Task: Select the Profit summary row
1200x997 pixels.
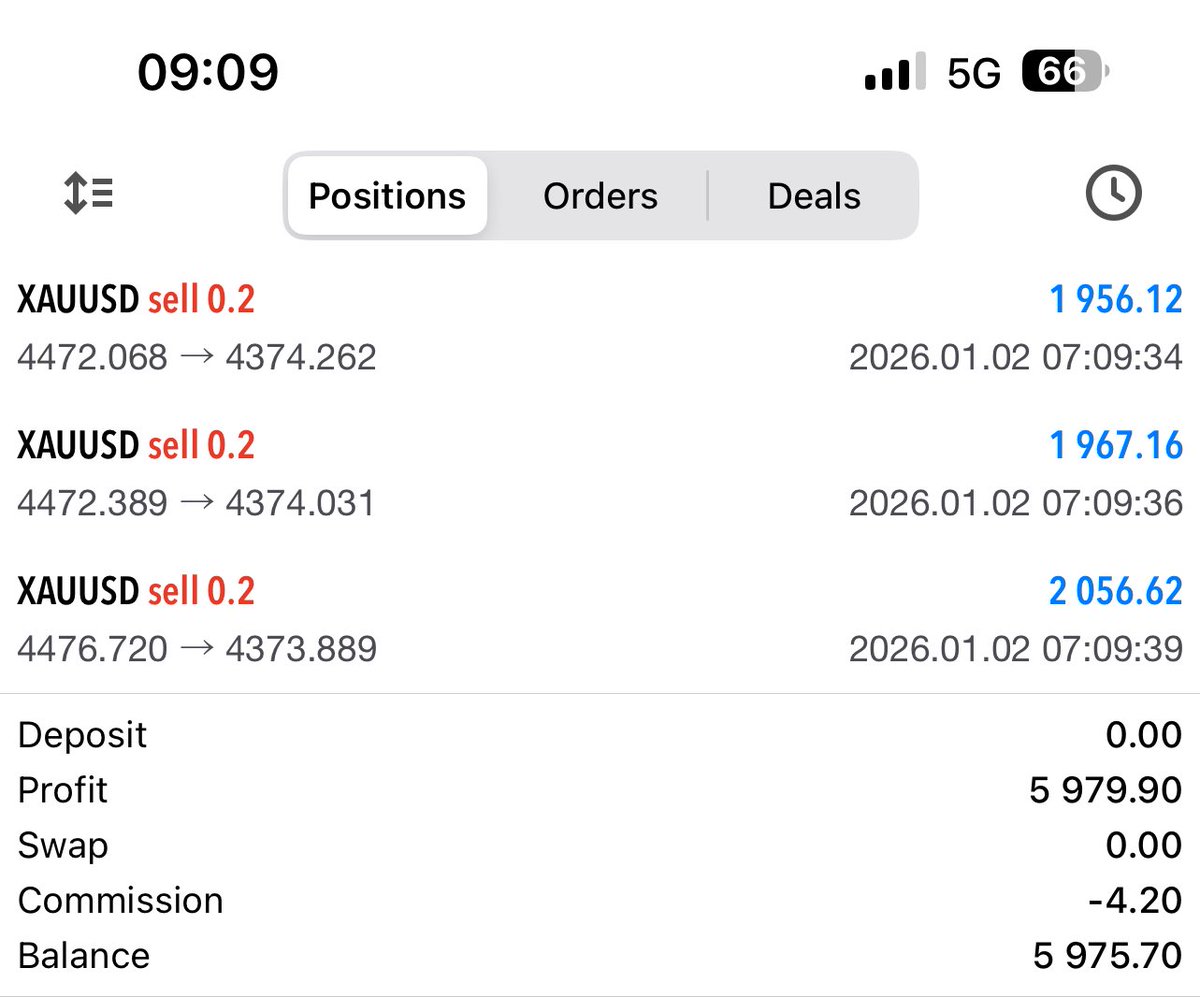Action: pos(600,790)
